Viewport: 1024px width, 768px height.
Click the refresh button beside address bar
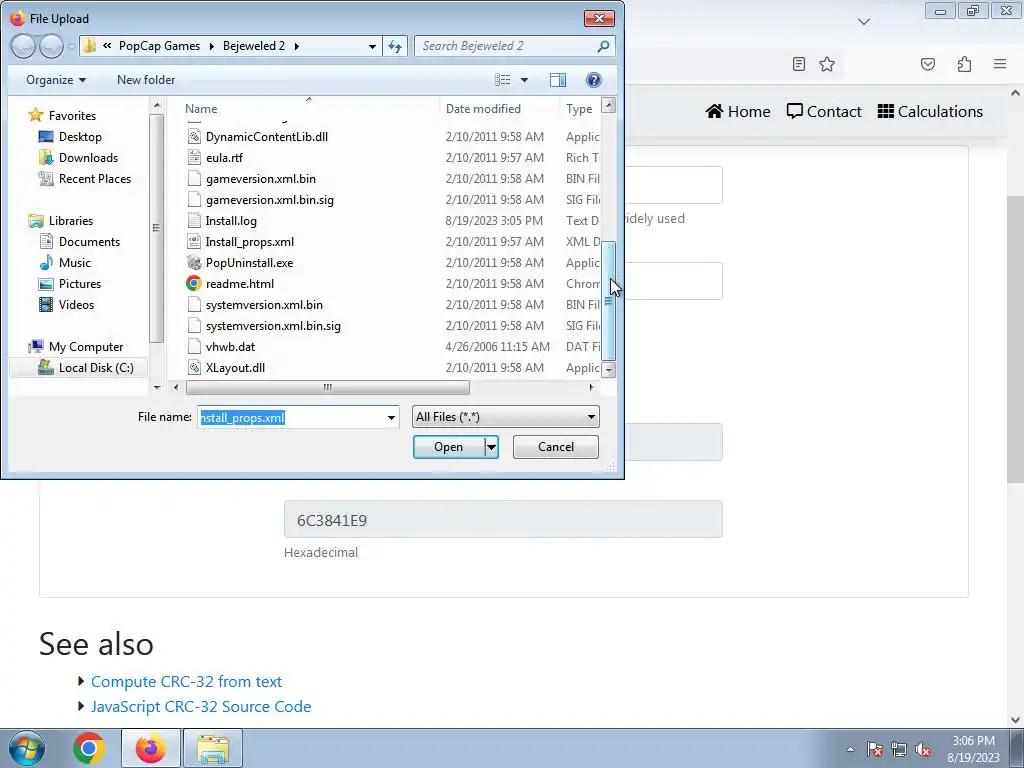[x=395, y=46]
